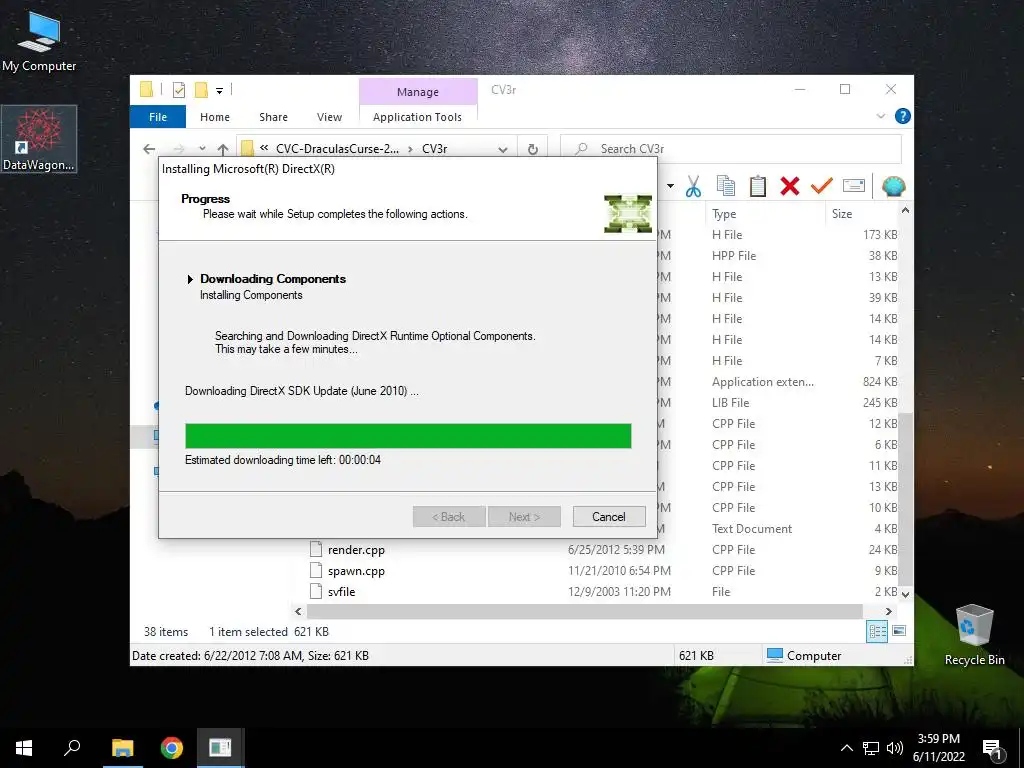Switch to the View ribbon tab
1024x768 pixels.
pos(329,117)
